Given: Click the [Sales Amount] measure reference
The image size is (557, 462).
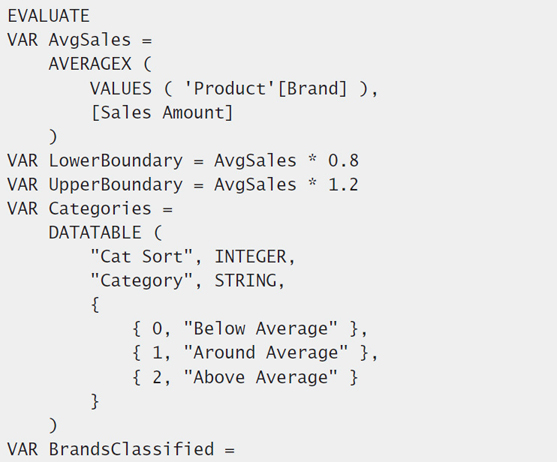Looking at the screenshot, I should 162,113.
